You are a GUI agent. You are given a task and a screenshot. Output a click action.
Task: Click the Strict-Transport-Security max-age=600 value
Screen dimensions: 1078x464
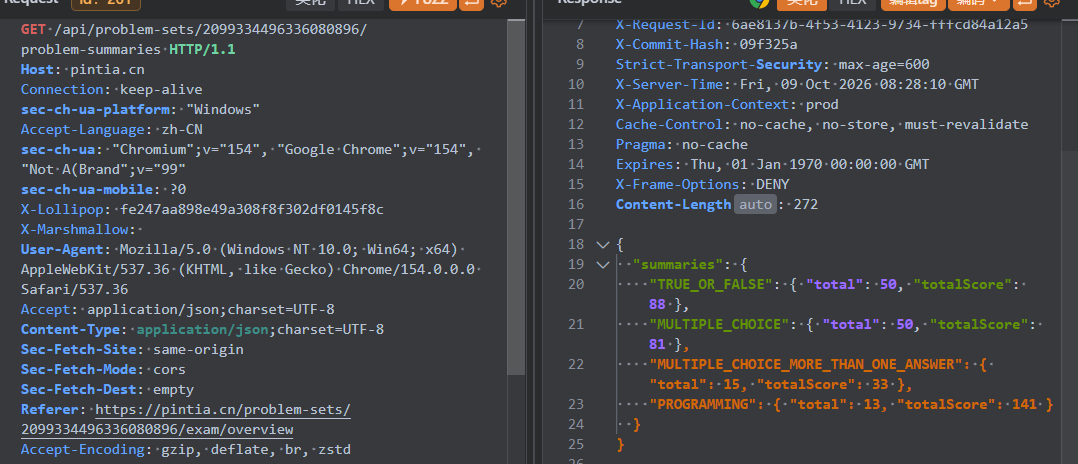[884, 65]
